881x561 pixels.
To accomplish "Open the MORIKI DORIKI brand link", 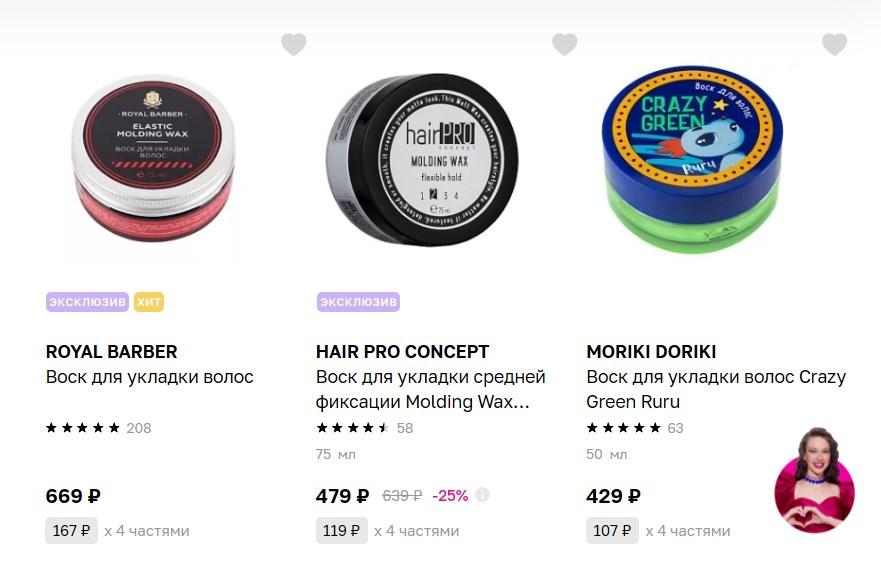I will pyautogui.click(x=651, y=352).
